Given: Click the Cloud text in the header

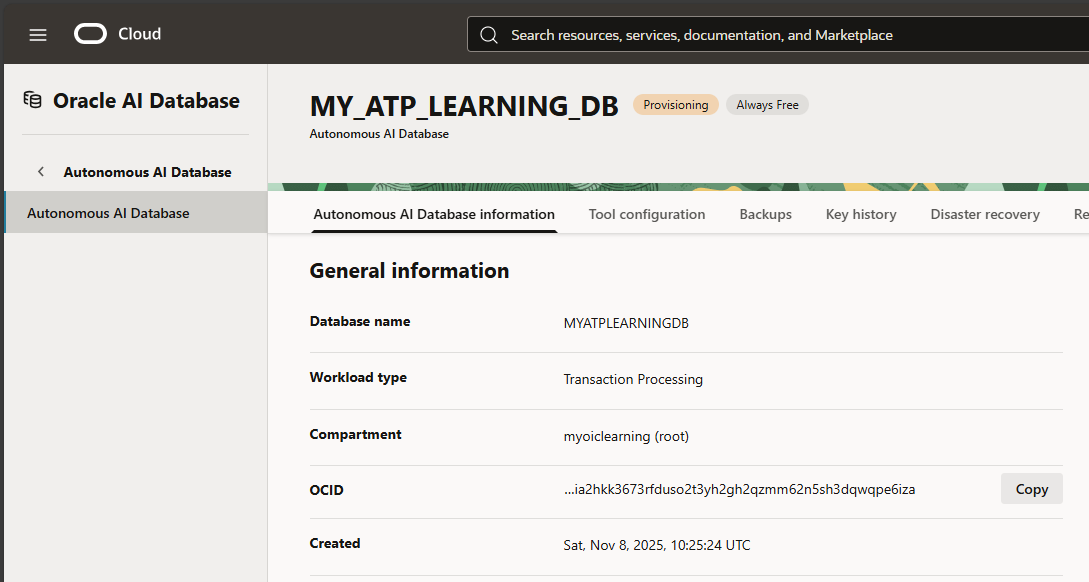Looking at the screenshot, I should [139, 34].
